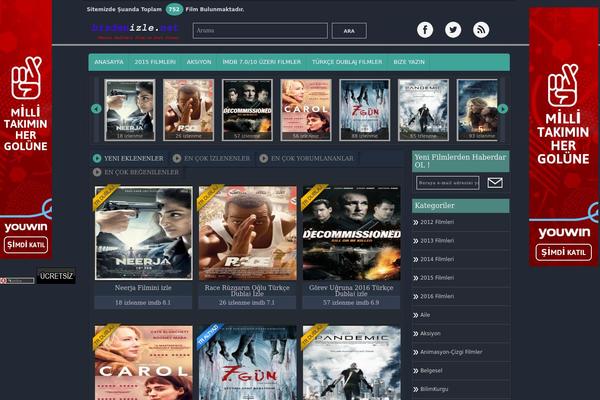
Task: Open large Pandemic movie poster
Action: 351,362
